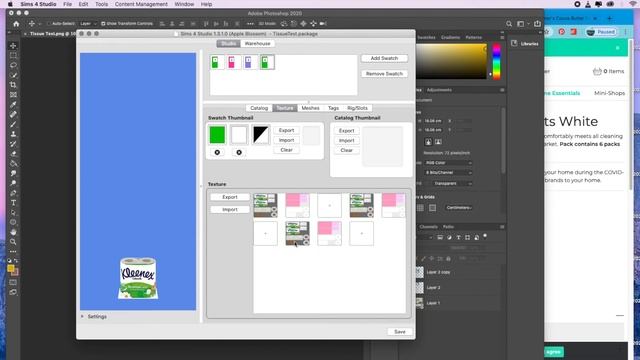Click Clear under Catalog Thumbnail

(347, 150)
